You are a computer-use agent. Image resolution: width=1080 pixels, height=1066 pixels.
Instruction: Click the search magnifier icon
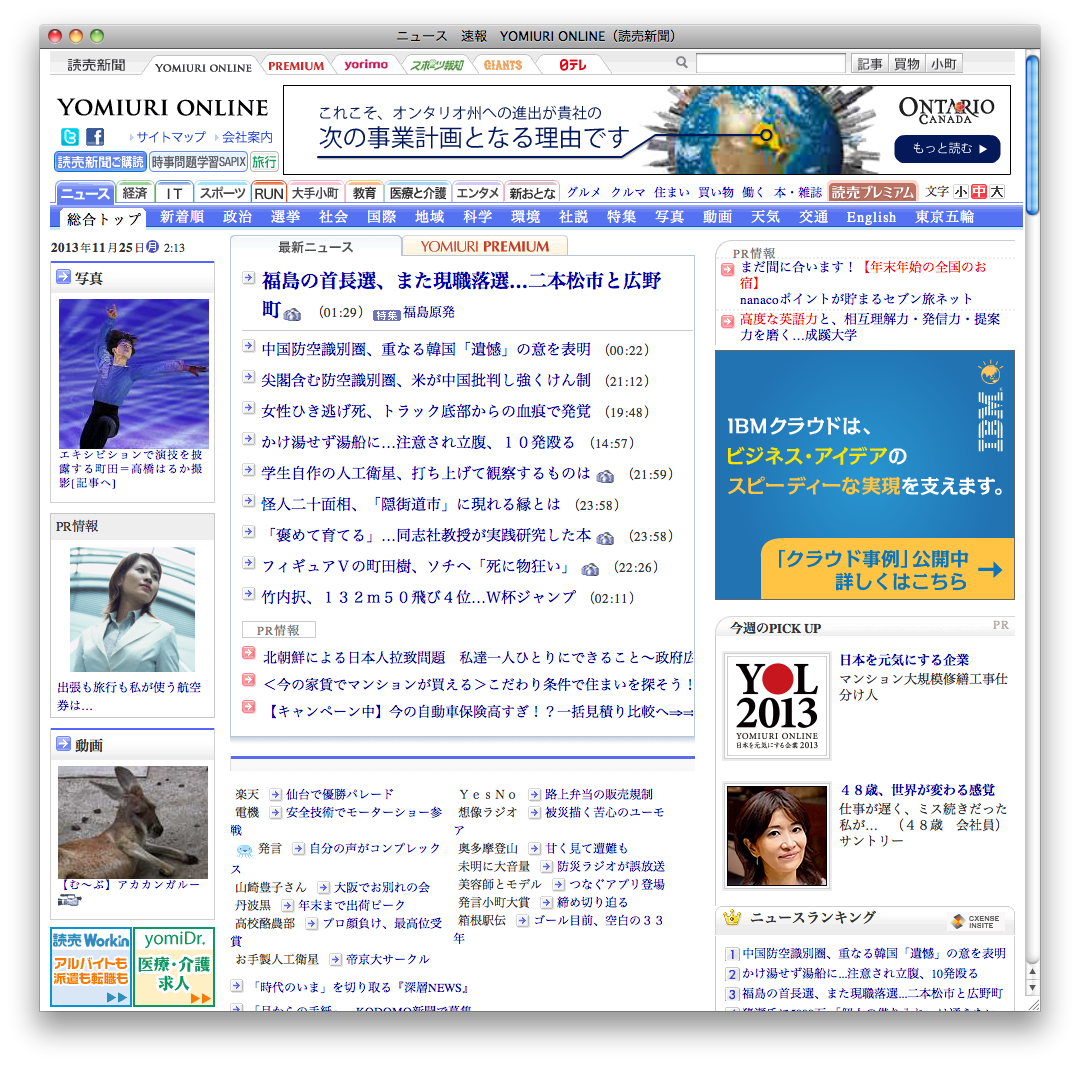[x=681, y=63]
